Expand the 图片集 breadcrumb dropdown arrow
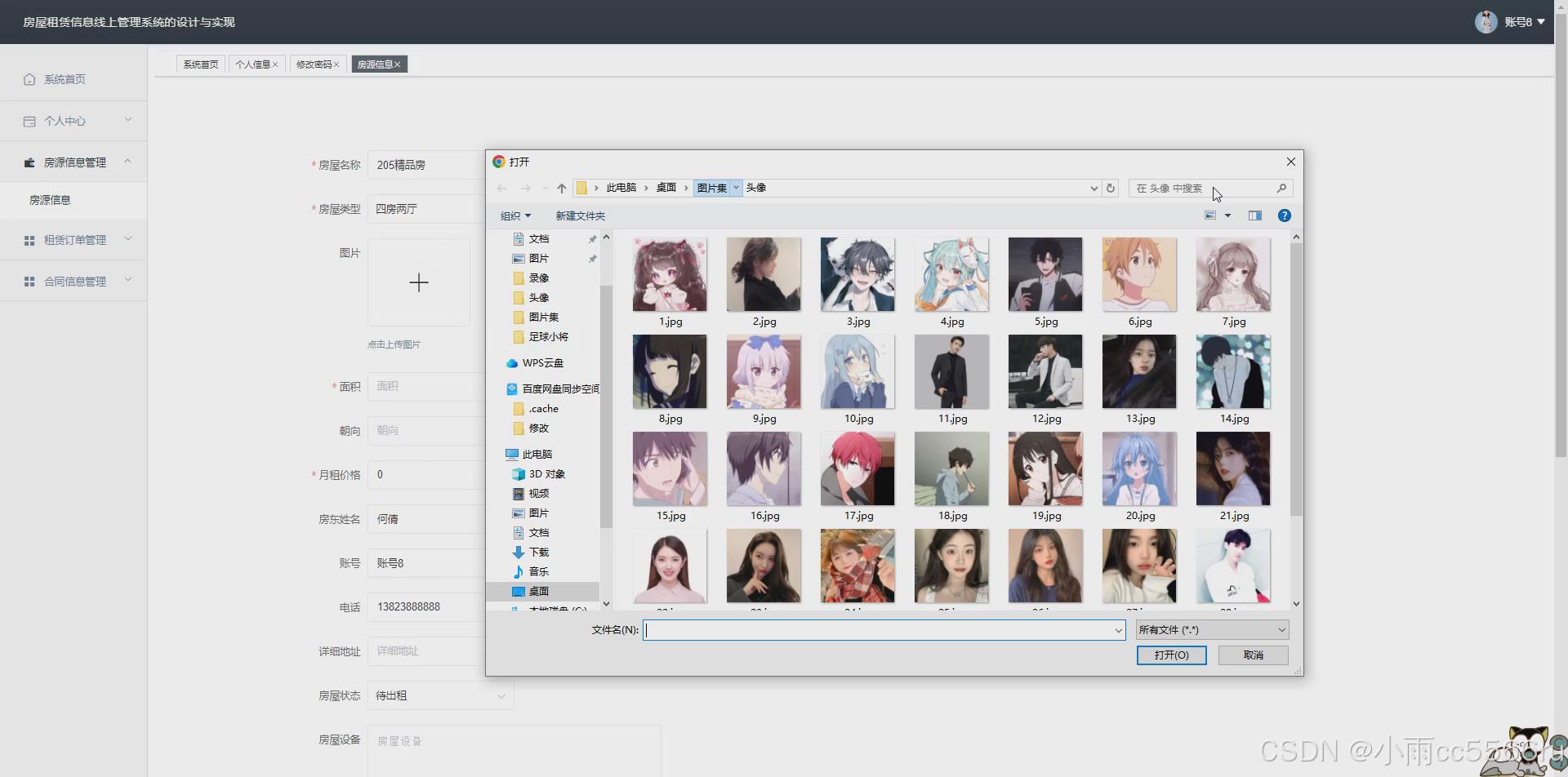Image resolution: width=1568 pixels, height=777 pixels. click(736, 188)
